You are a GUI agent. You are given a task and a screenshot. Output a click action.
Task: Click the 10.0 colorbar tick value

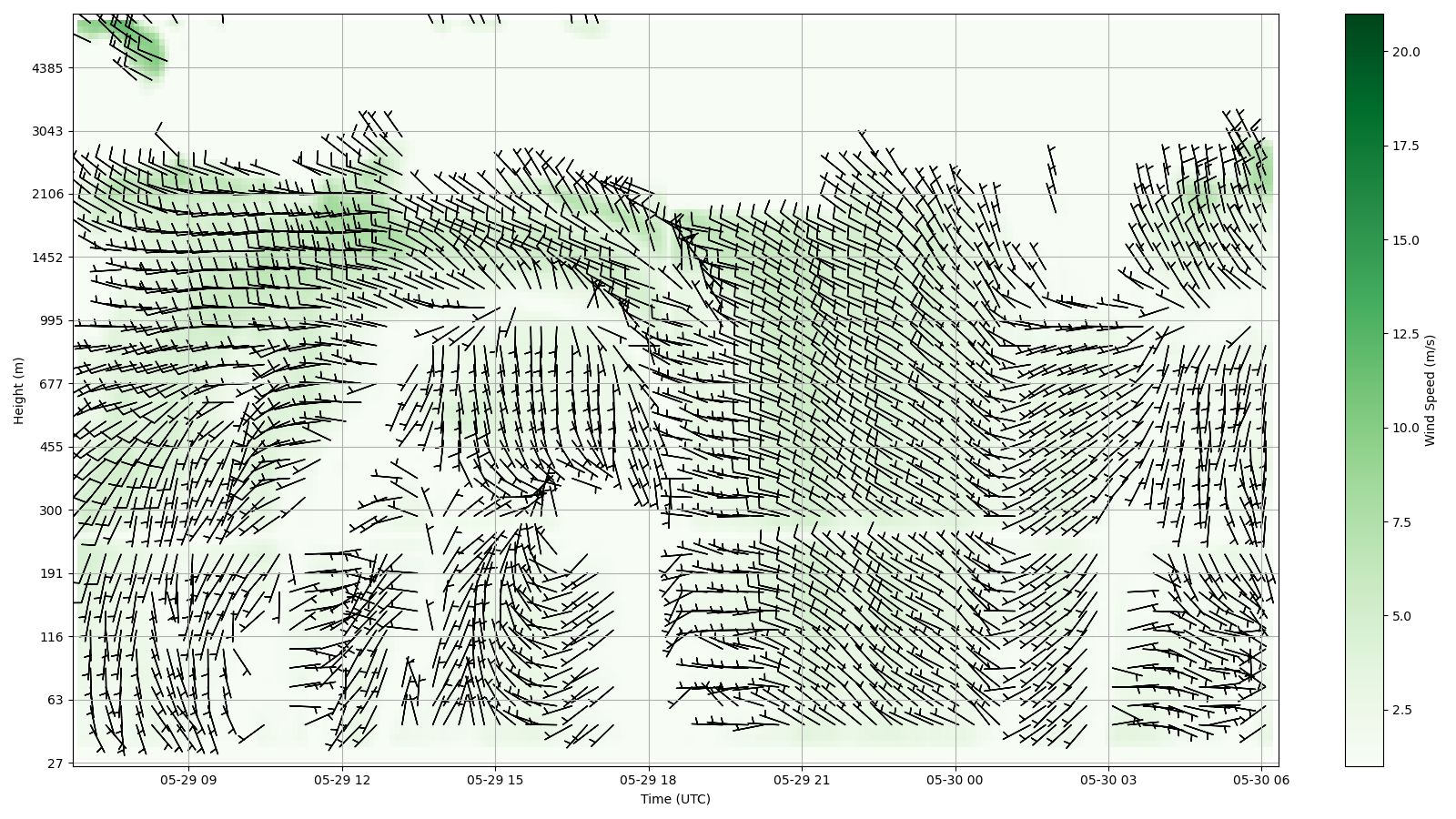click(x=1405, y=428)
